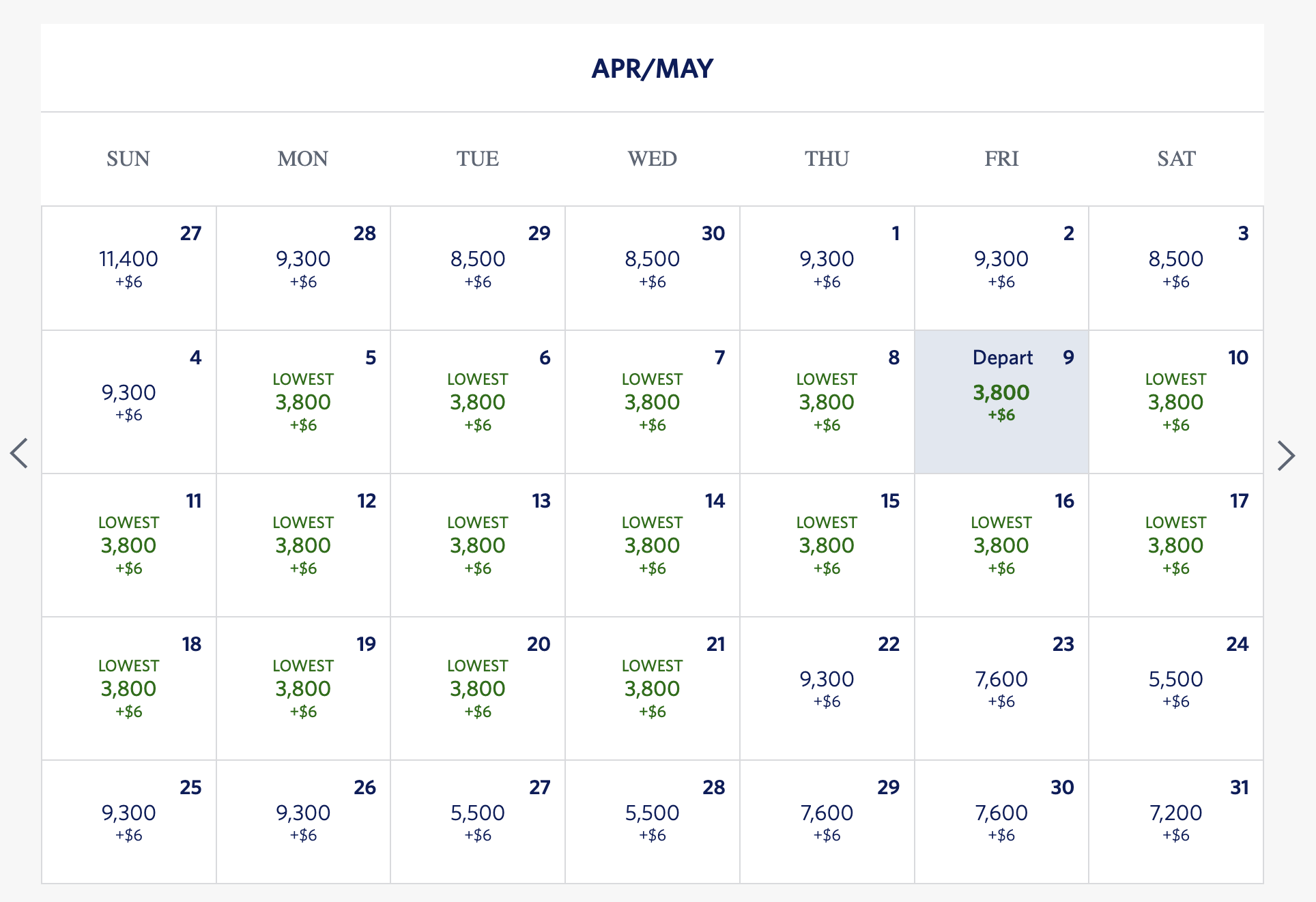
Task: Pick May 27 for 5,500 miles
Action: coord(478,822)
